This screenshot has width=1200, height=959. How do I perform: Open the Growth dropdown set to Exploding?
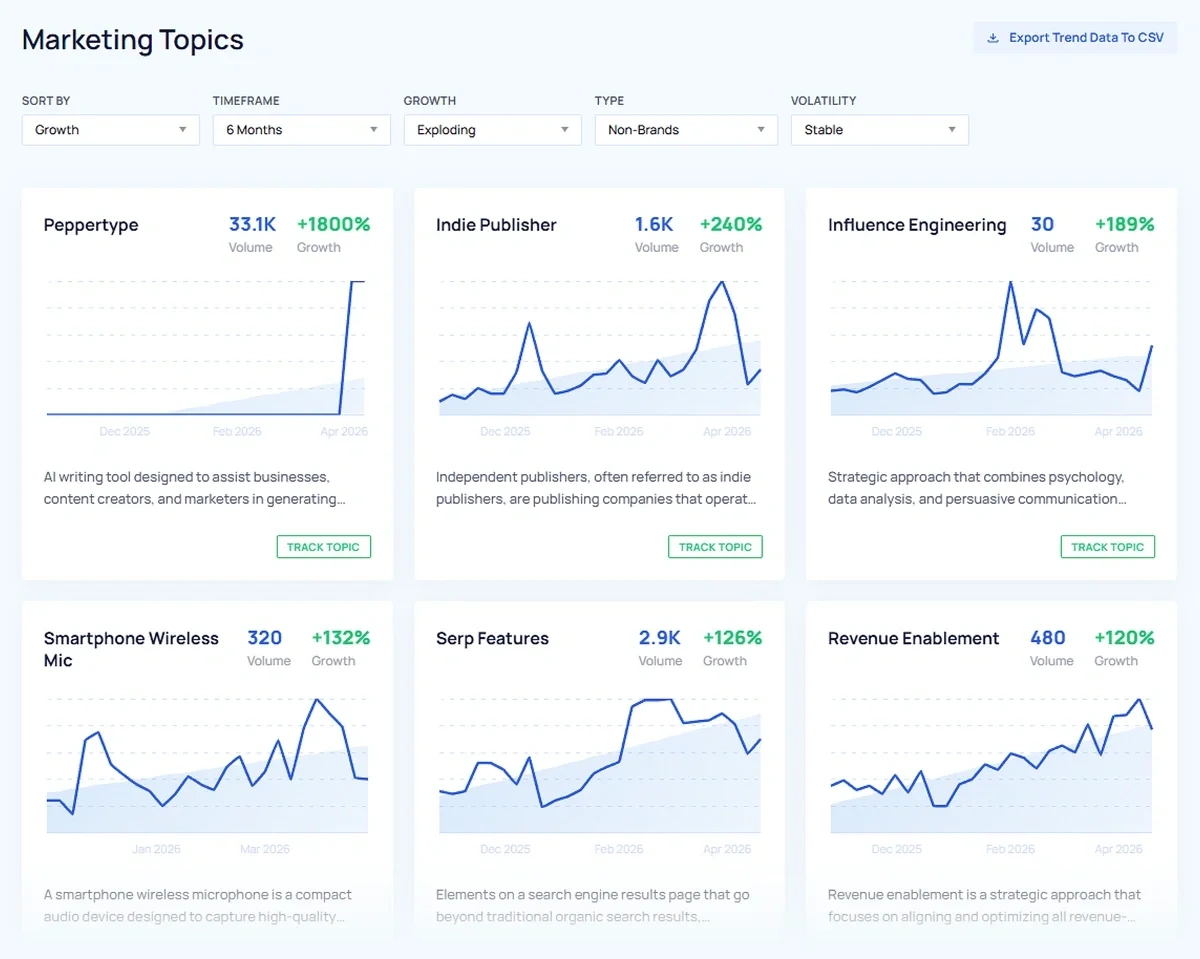point(492,129)
